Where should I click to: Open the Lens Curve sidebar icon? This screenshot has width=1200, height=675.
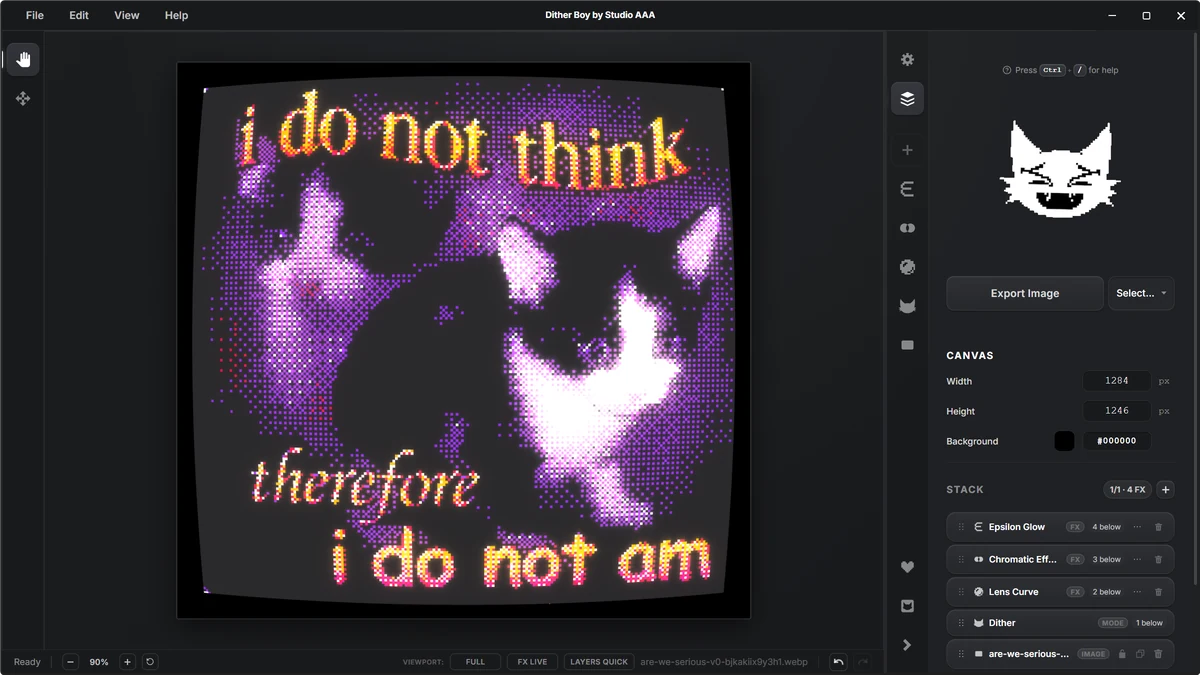(x=907, y=267)
